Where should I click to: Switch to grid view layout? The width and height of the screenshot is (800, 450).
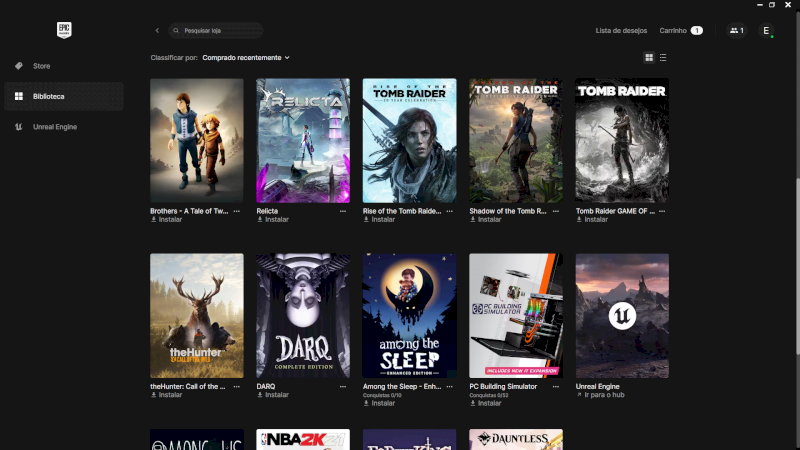pos(649,58)
